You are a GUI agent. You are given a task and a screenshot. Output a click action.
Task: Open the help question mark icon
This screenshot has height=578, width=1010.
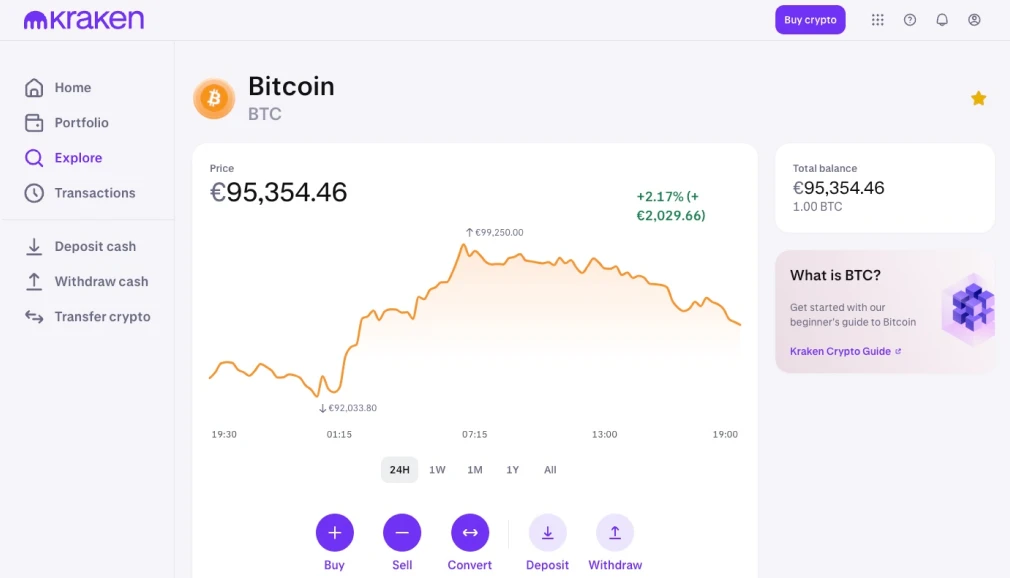pos(910,20)
